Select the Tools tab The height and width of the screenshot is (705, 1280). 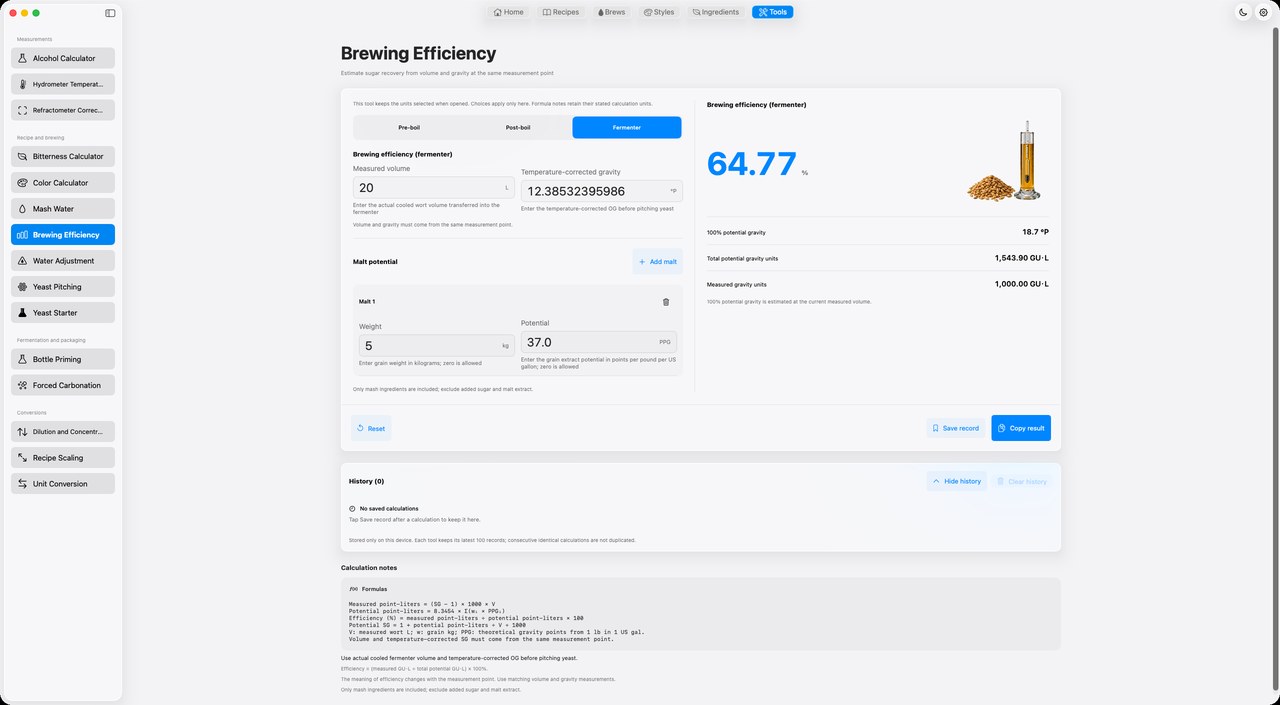[x=773, y=12]
